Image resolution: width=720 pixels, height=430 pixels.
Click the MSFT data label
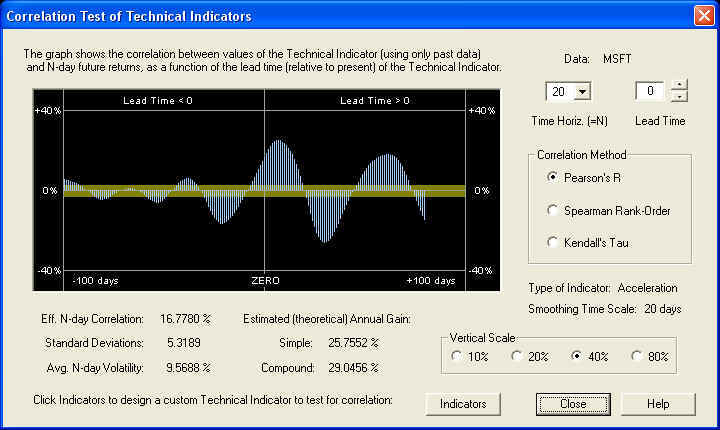click(x=617, y=59)
